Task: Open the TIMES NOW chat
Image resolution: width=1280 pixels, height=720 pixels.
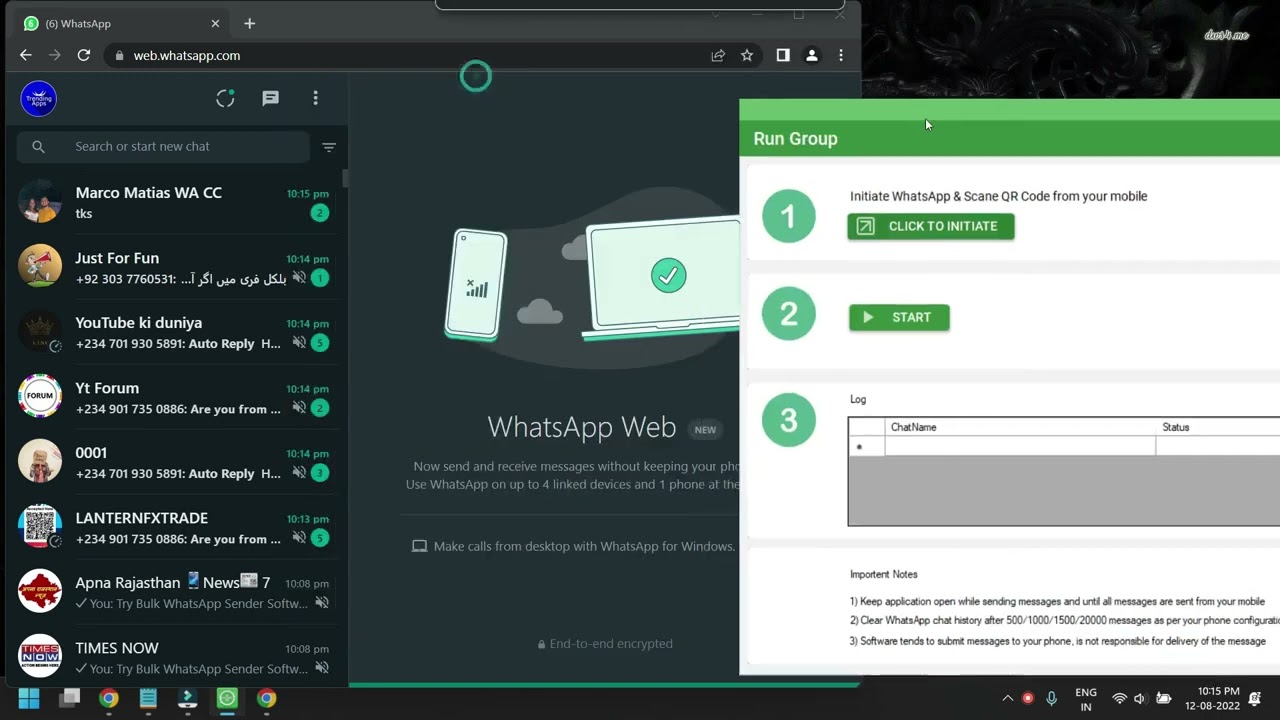Action: pos(174,656)
